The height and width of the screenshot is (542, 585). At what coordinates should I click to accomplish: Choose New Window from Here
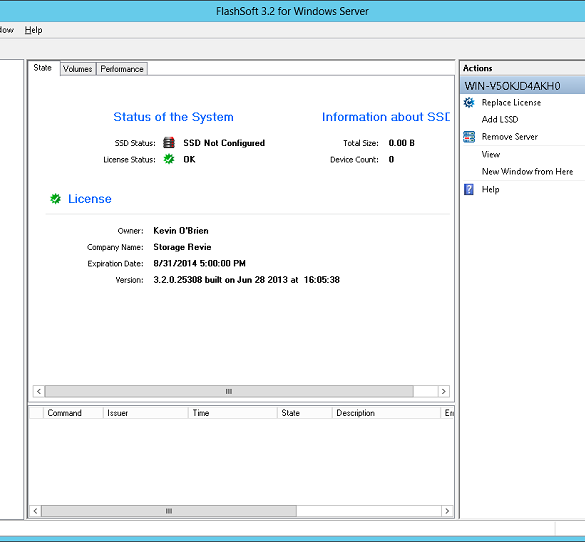click(x=527, y=172)
